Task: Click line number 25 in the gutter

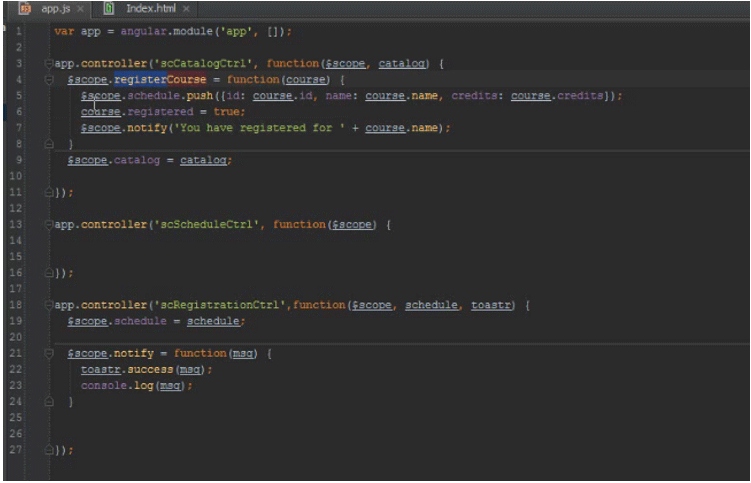Action: (x=16, y=418)
